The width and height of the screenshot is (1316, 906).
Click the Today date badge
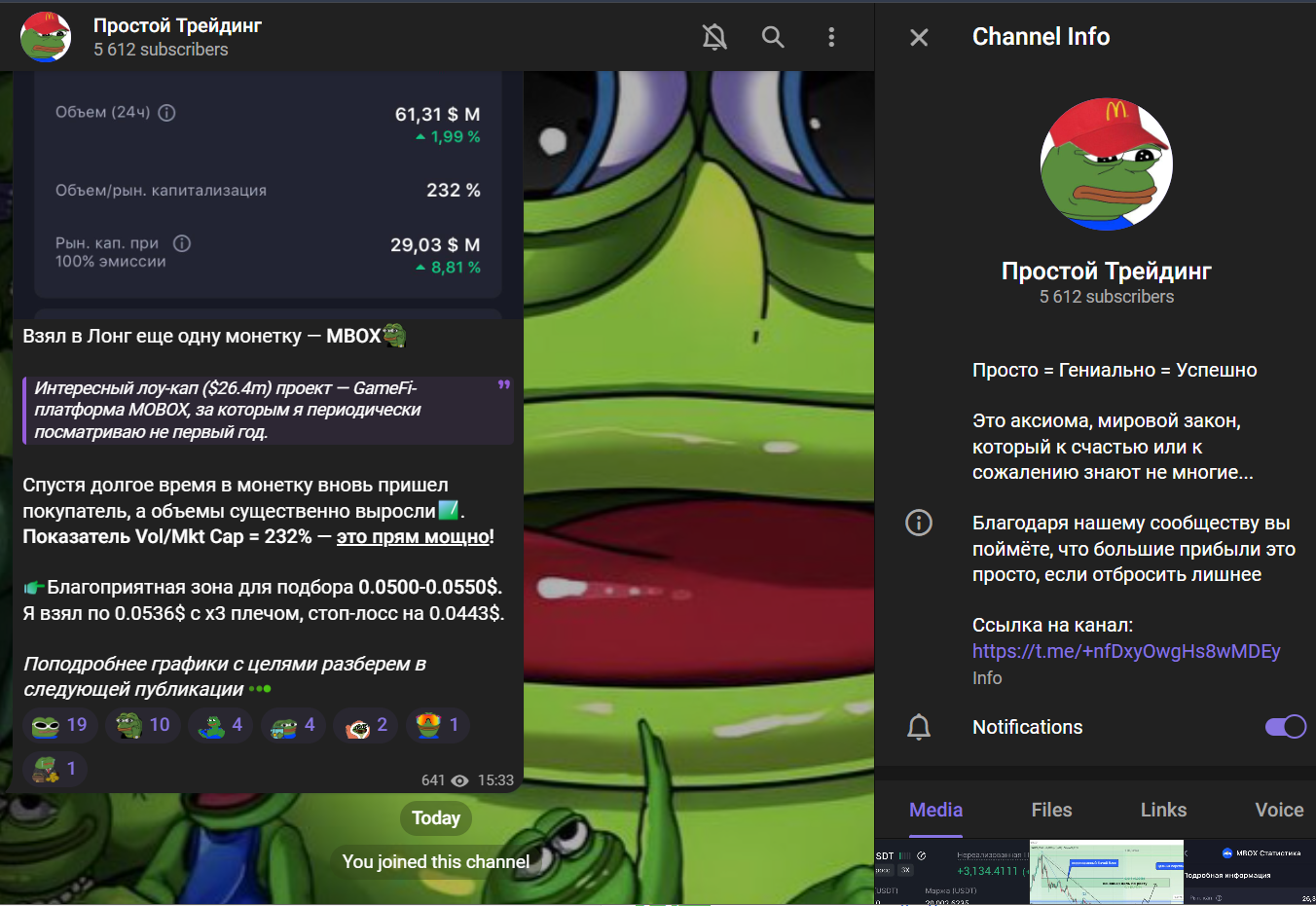[x=436, y=818]
